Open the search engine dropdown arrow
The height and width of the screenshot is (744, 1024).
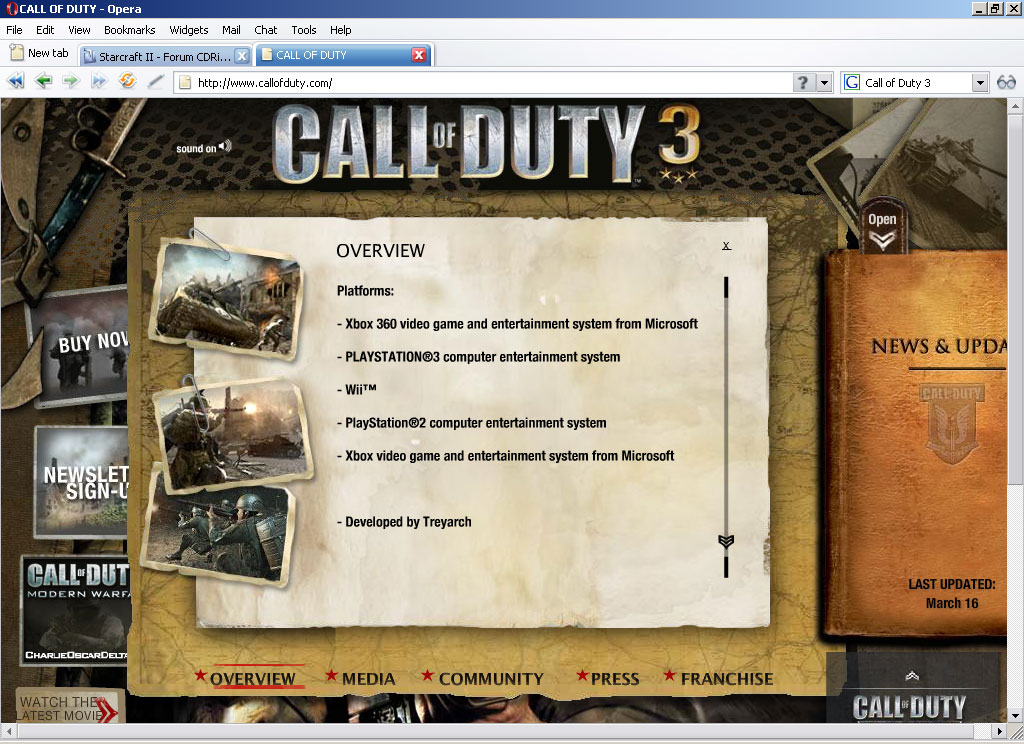tap(979, 83)
